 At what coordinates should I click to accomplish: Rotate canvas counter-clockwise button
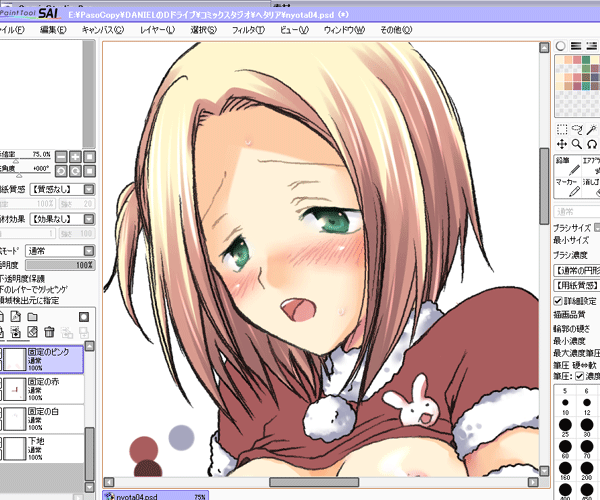pyautogui.click(x=61, y=171)
